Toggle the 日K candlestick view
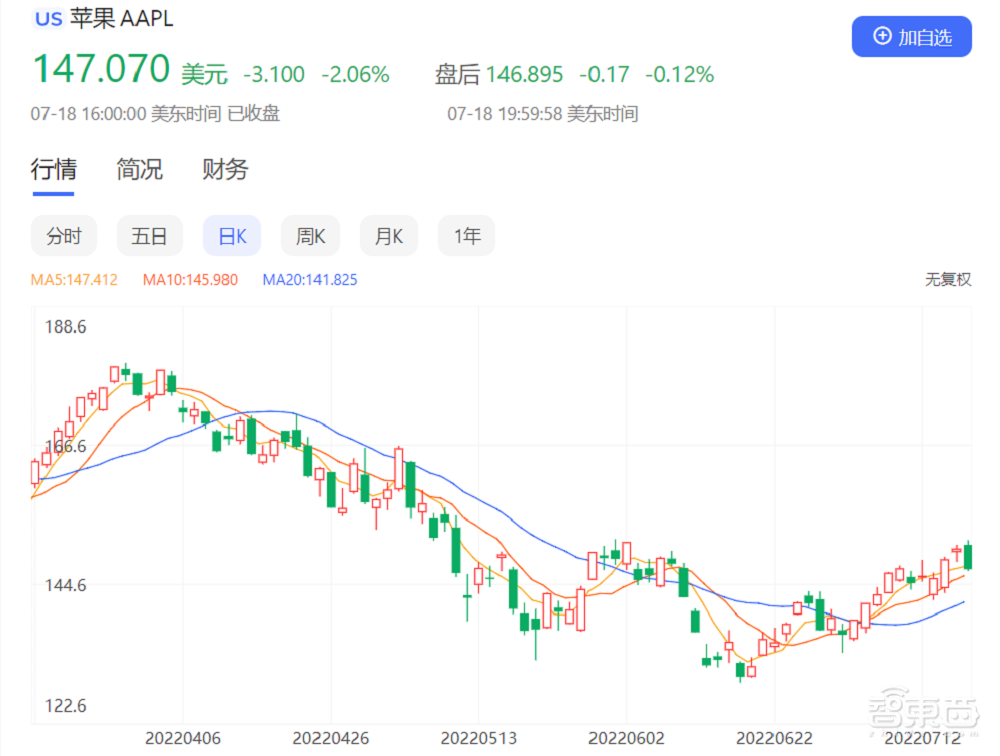 [231, 235]
